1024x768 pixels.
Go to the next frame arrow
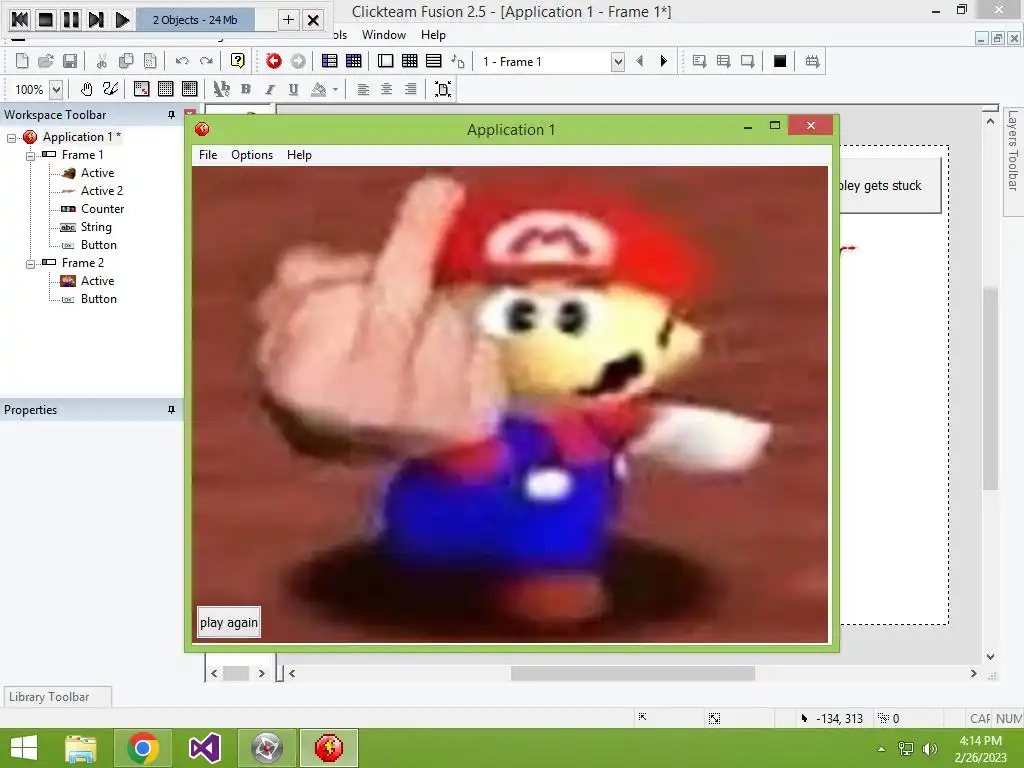tap(664, 61)
